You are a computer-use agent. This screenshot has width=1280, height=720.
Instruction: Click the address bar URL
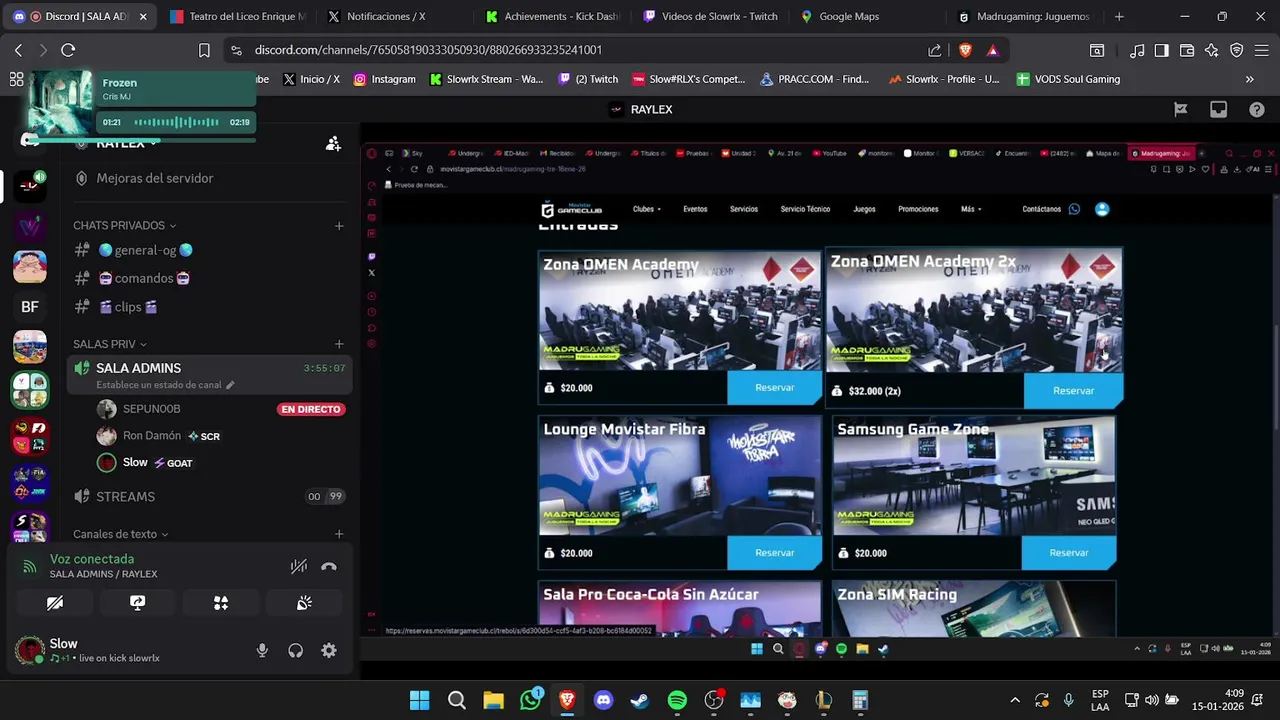click(x=428, y=50)
